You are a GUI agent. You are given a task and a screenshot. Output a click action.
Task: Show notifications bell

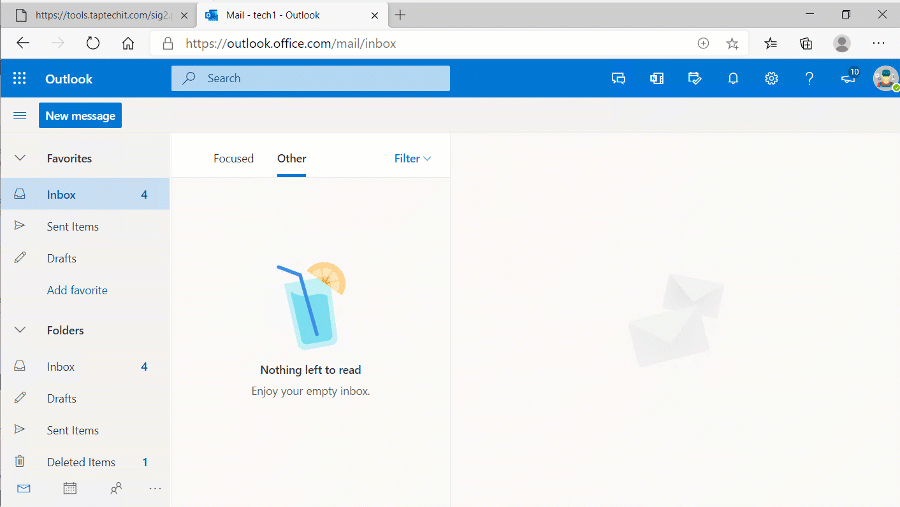733,79
